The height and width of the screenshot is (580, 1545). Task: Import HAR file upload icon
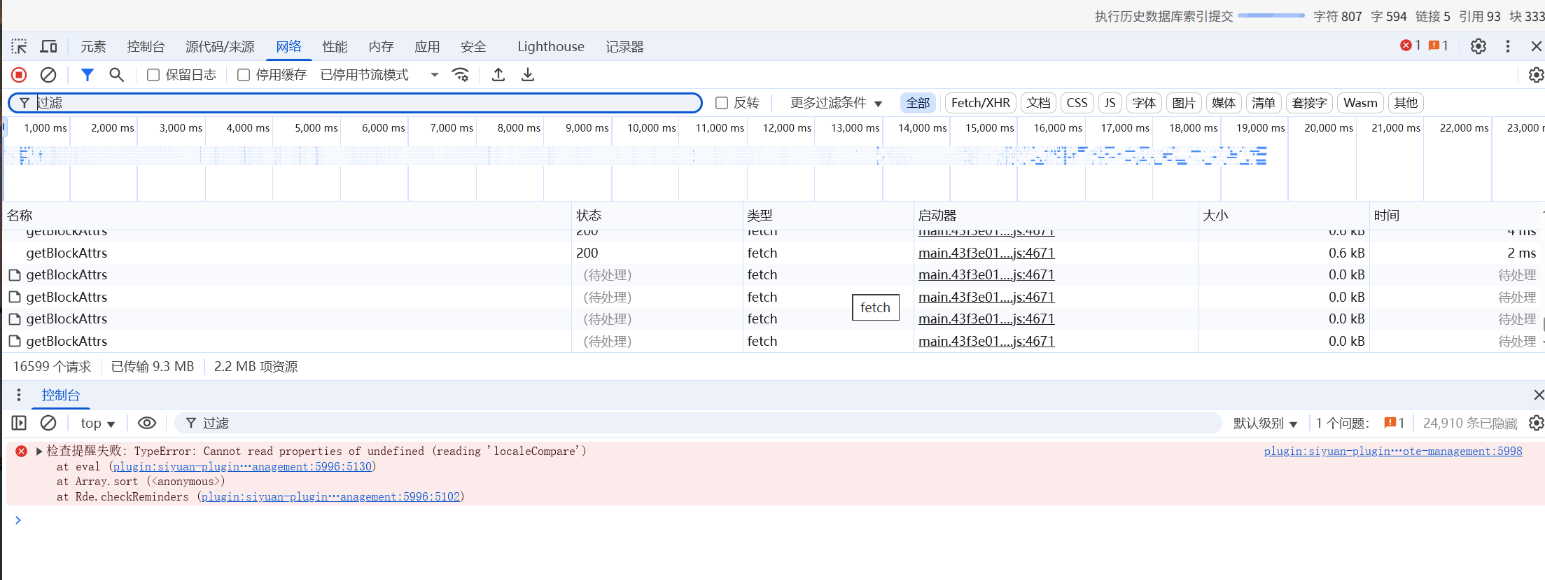tap(498, 74)
